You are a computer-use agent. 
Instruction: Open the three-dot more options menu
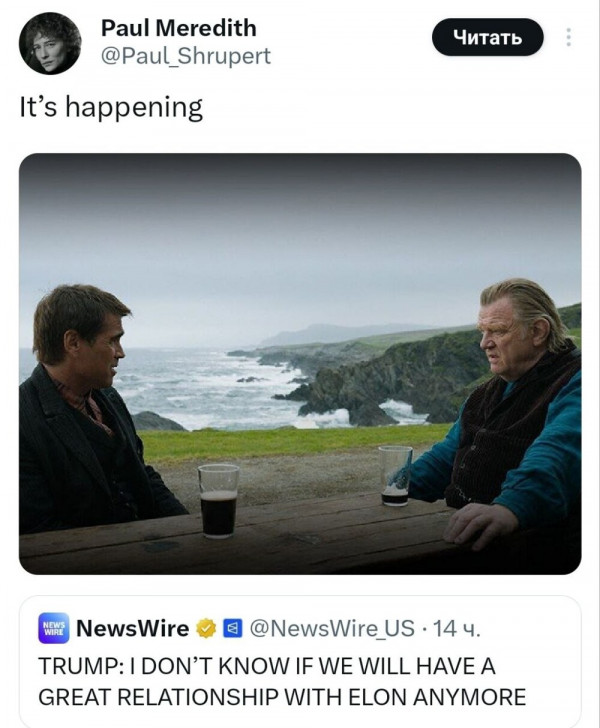click(569, 38)
